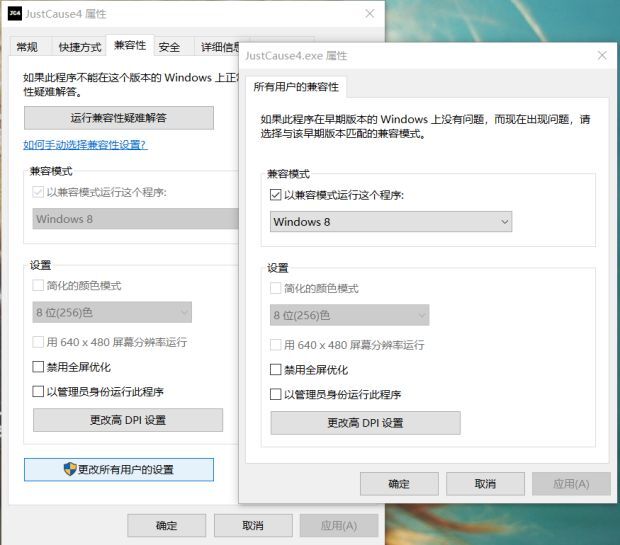The image size is (620, 545).
Task: Enable 以管理员身份运行此程序 in JustCause4.exe dialog
Action: (276, 394)
